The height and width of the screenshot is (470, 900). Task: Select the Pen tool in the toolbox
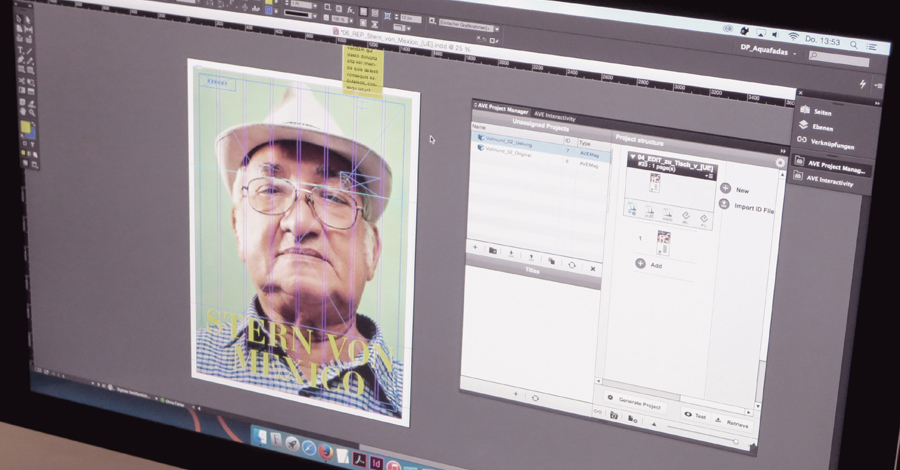(21, 60)
